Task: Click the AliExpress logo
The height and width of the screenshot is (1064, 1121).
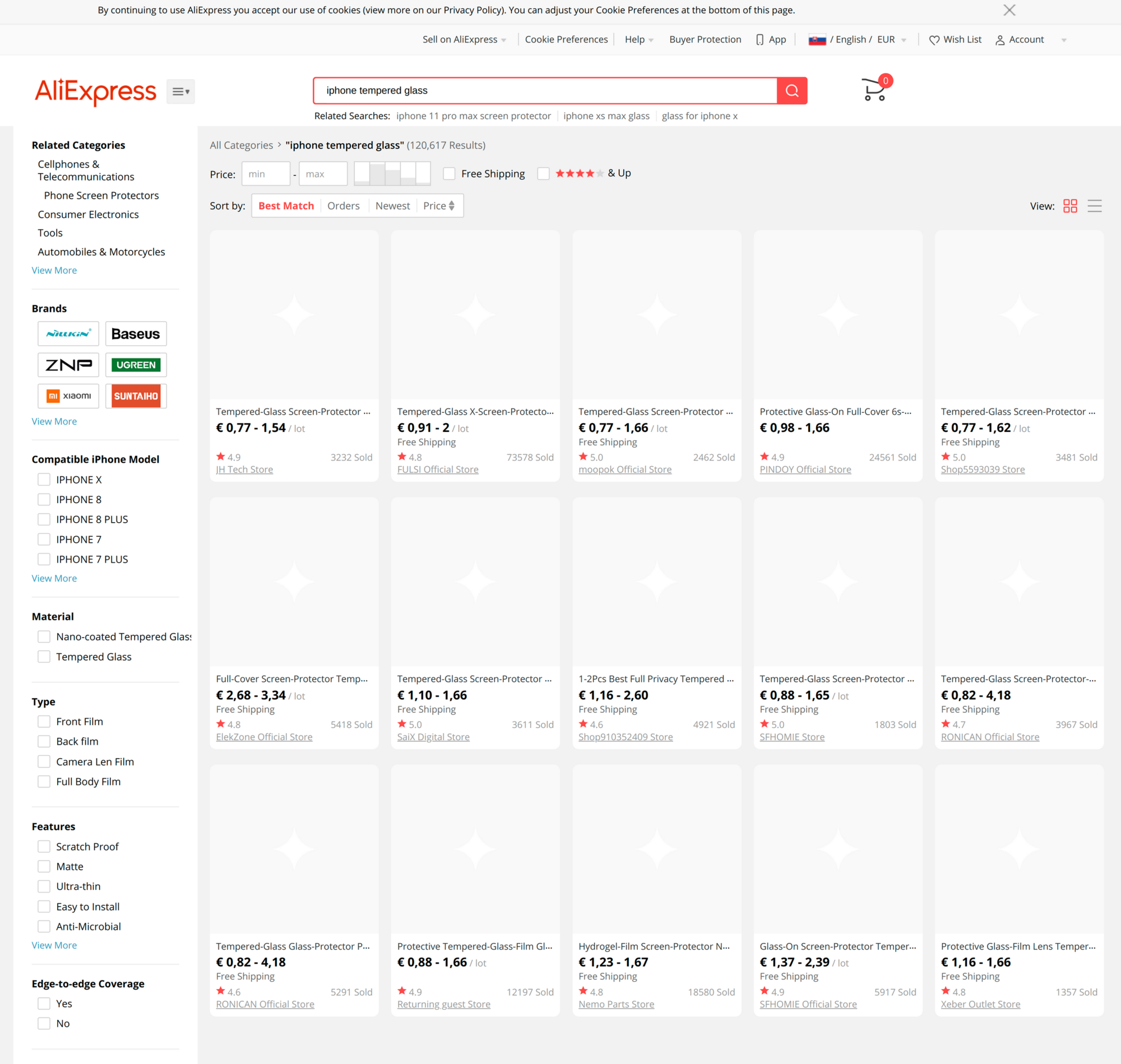Action: point(95,91)
